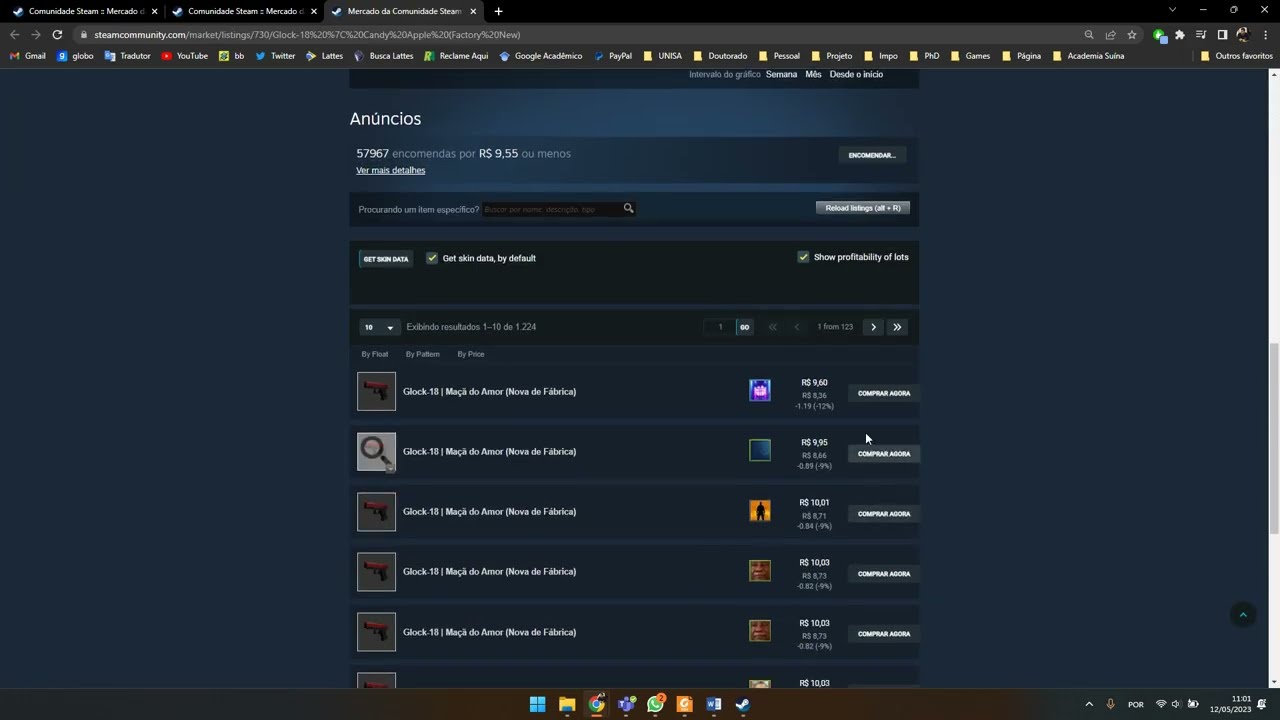Click the microphone icon in the system tray
Screen dimensions: 1280x720
pyautogui.click(x=1110, y=704)
